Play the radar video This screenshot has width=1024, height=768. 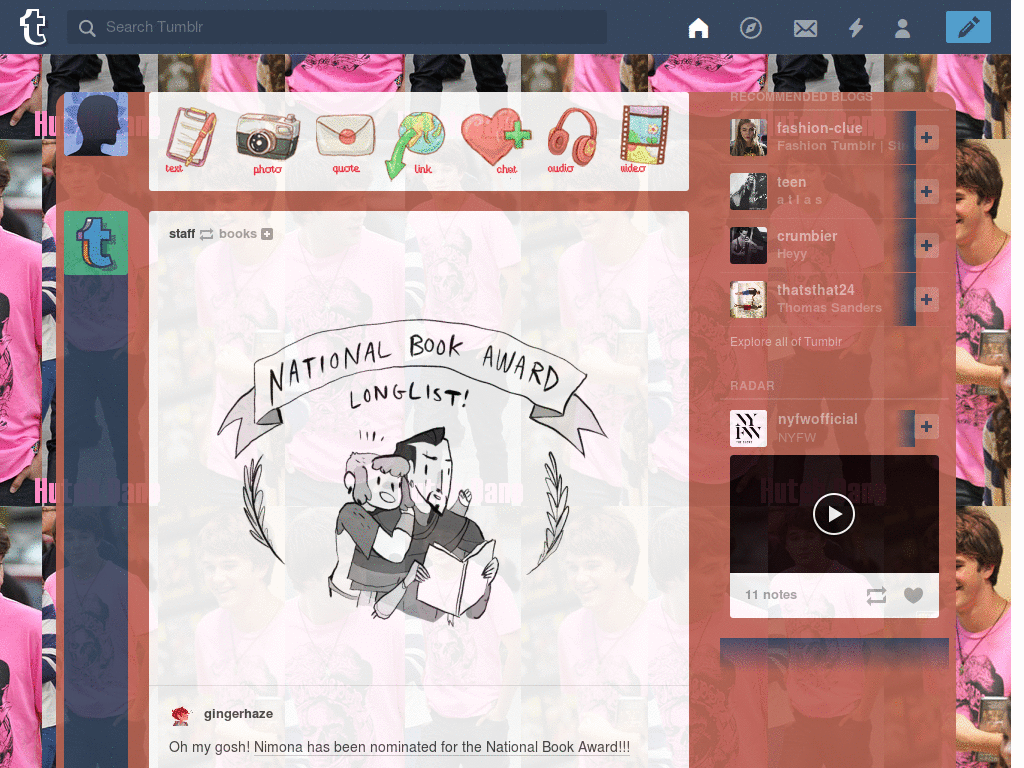pyautogui.click(x=834, y=515)
